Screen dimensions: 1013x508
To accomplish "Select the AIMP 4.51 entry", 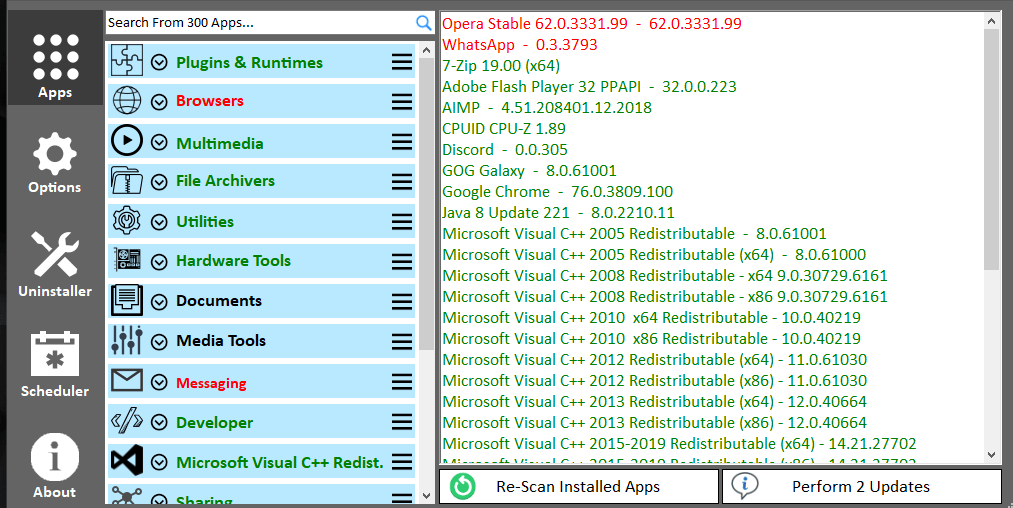I will (x=547, y=108).
